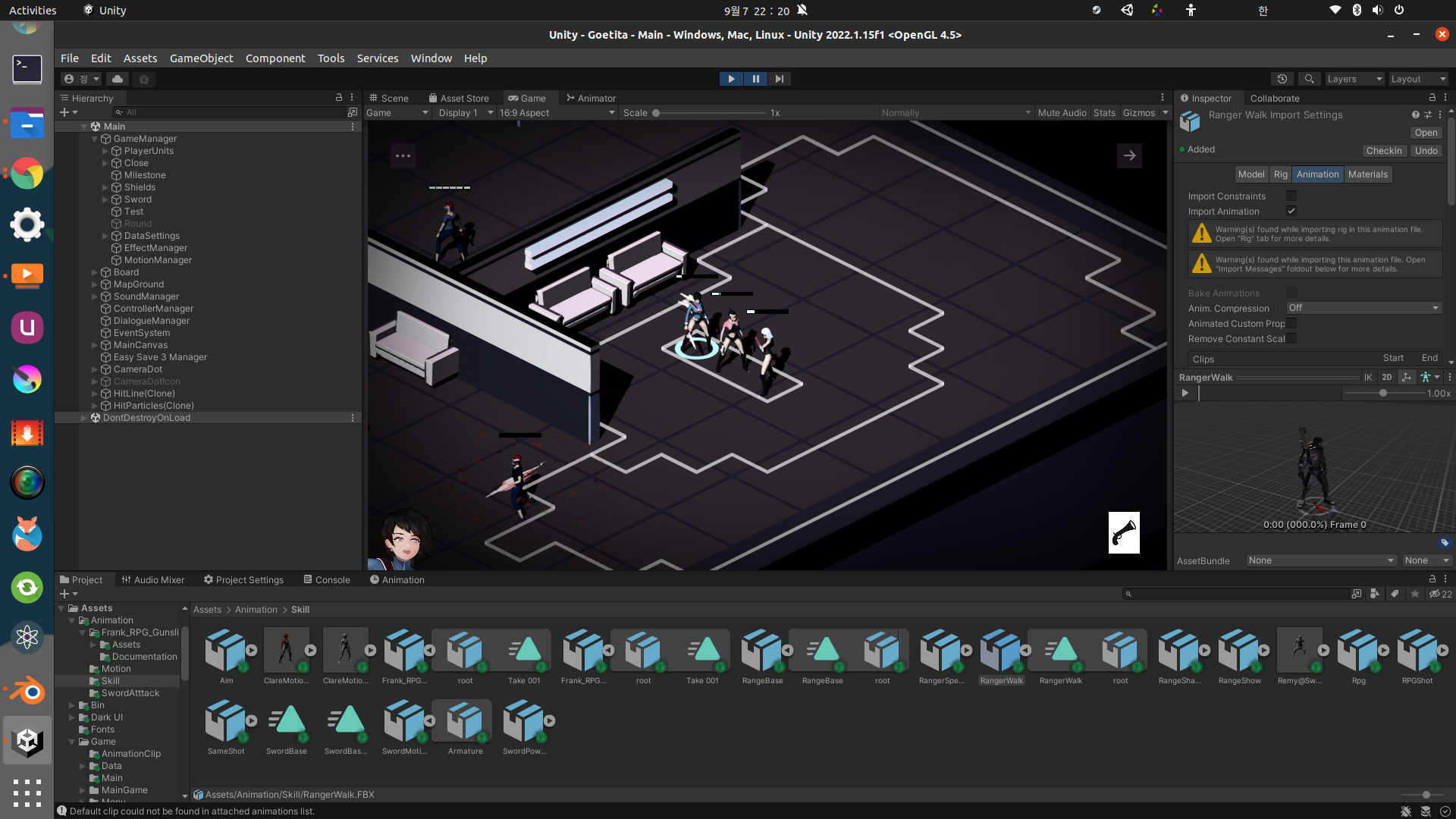Click the toolbar search magnifier icon
1456x819 pixels.
click(x=1309, y=79)
